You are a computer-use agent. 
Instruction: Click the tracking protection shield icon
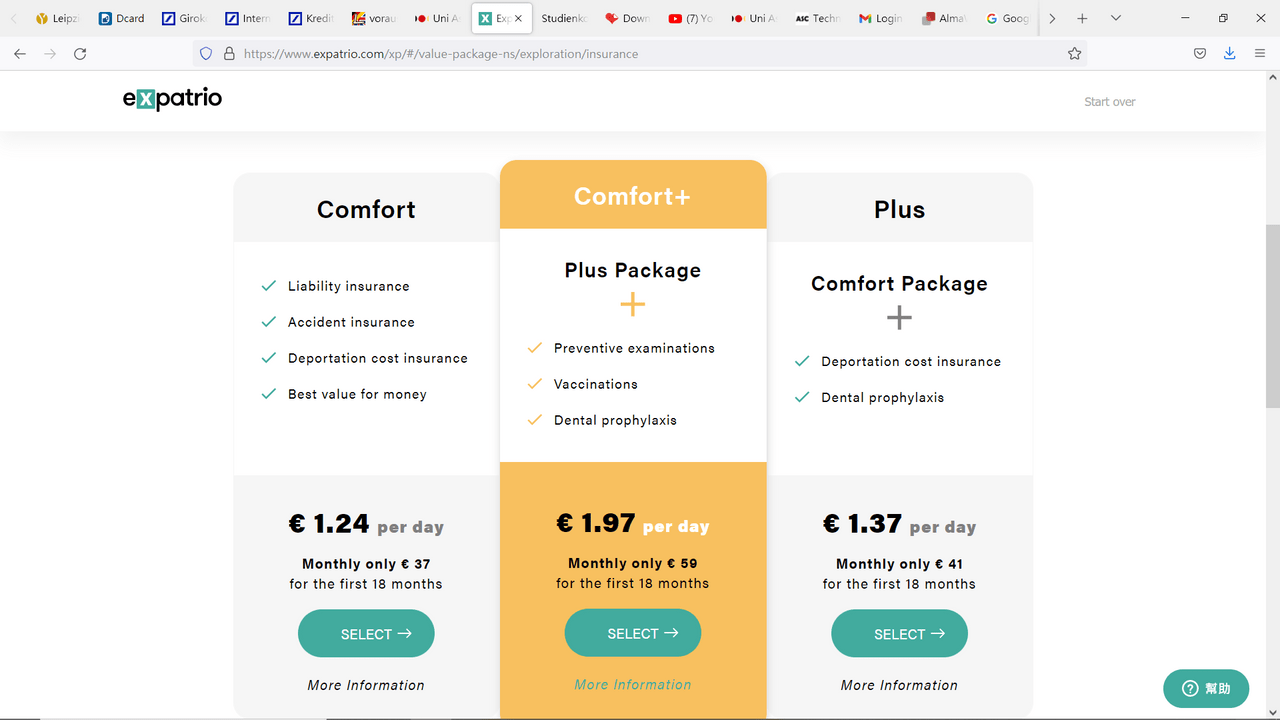[x=206, y=54]
